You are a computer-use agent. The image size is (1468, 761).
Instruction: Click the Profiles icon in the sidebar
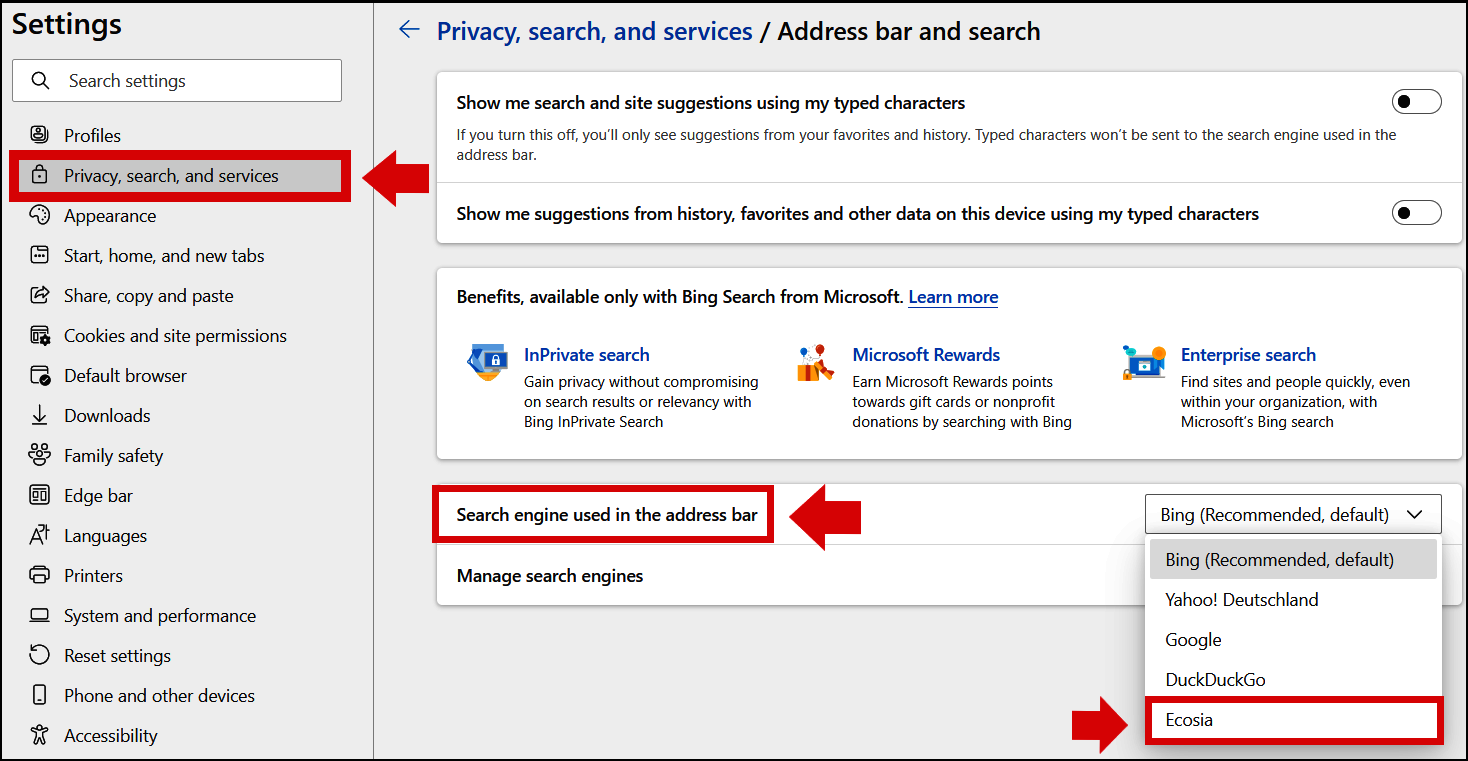pyautogui.click(x=39, y=135)
